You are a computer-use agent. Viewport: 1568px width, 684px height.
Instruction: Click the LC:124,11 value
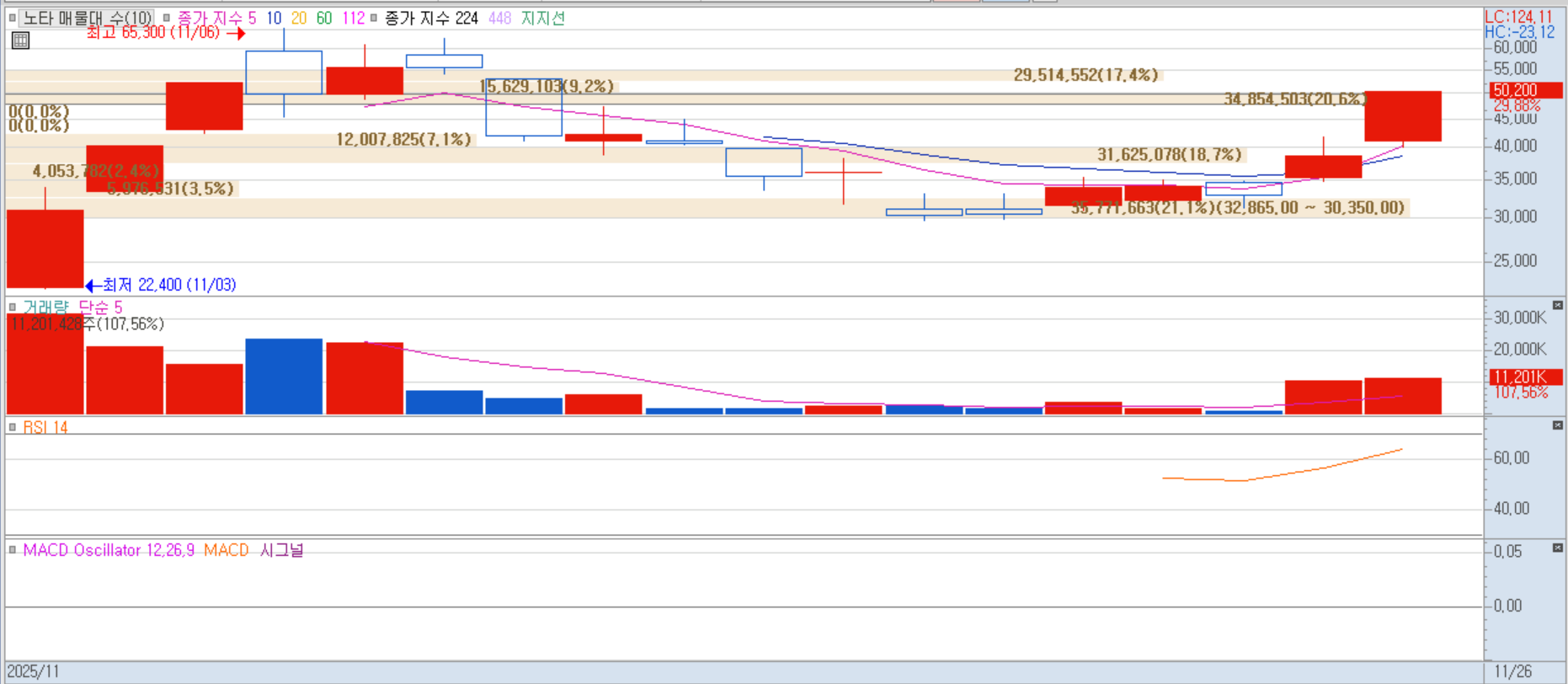click(x=1518, y=17)
